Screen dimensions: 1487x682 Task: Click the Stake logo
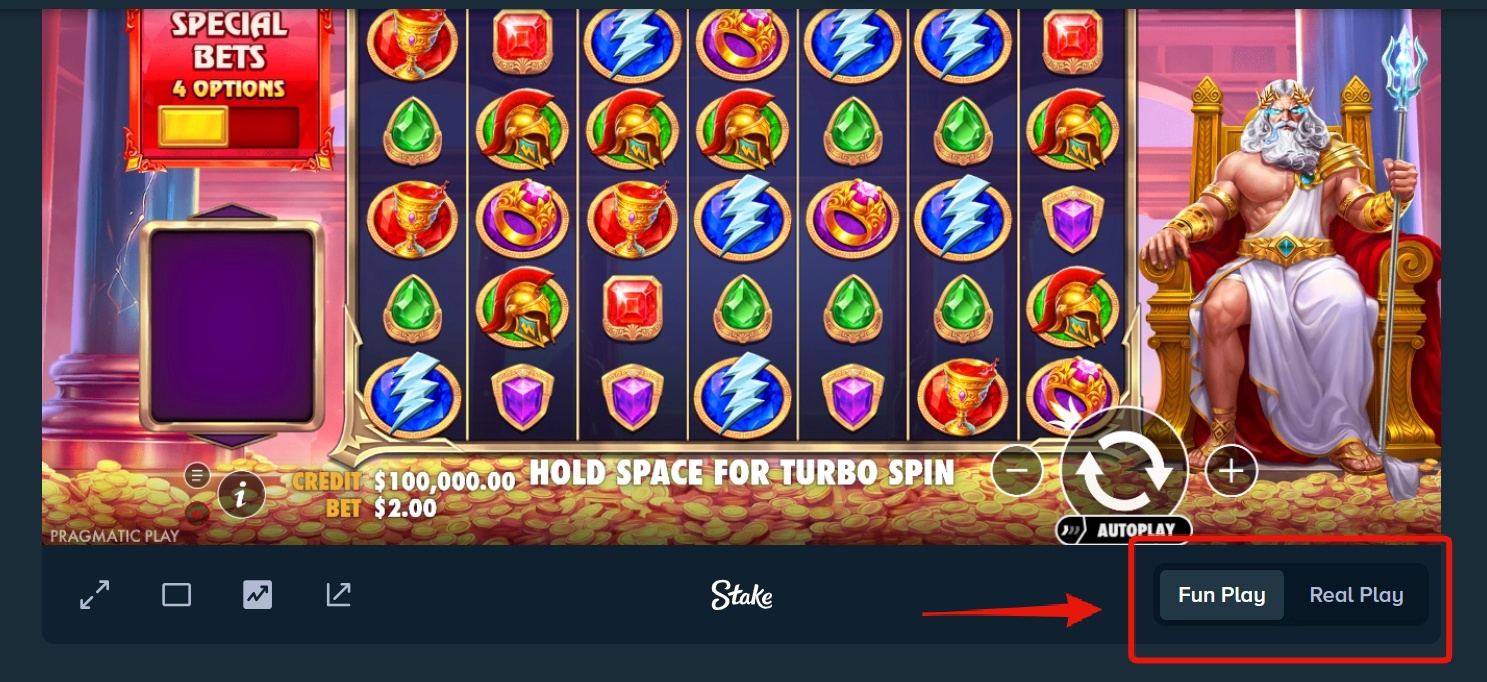(x=742, y=595)
